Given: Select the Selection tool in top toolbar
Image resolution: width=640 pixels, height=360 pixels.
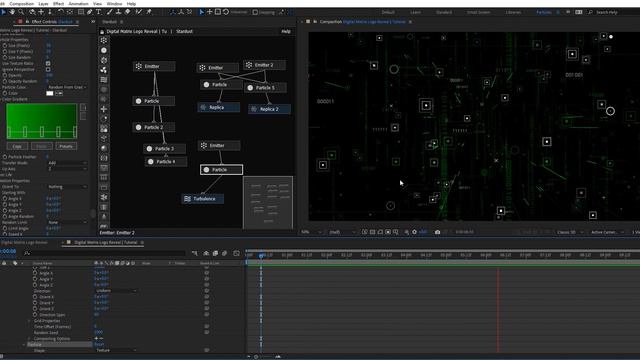Looking at the screenshot, I should tap(3, 12).
